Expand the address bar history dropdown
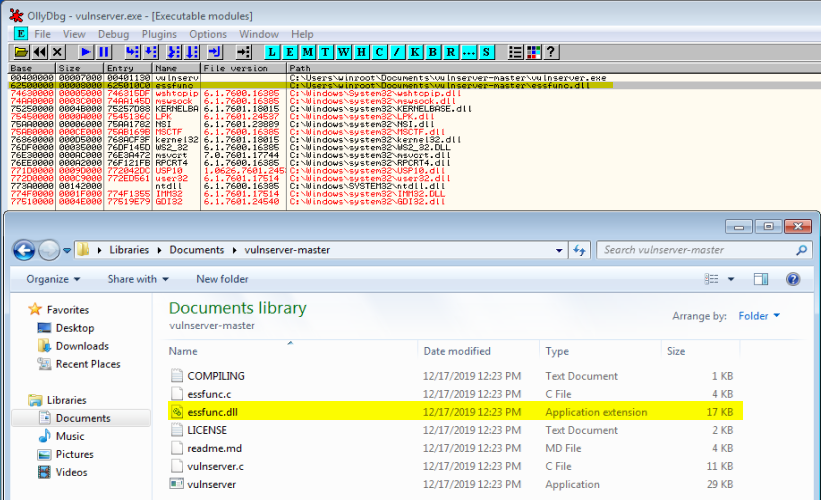821x500 pixels. [559, 250]
